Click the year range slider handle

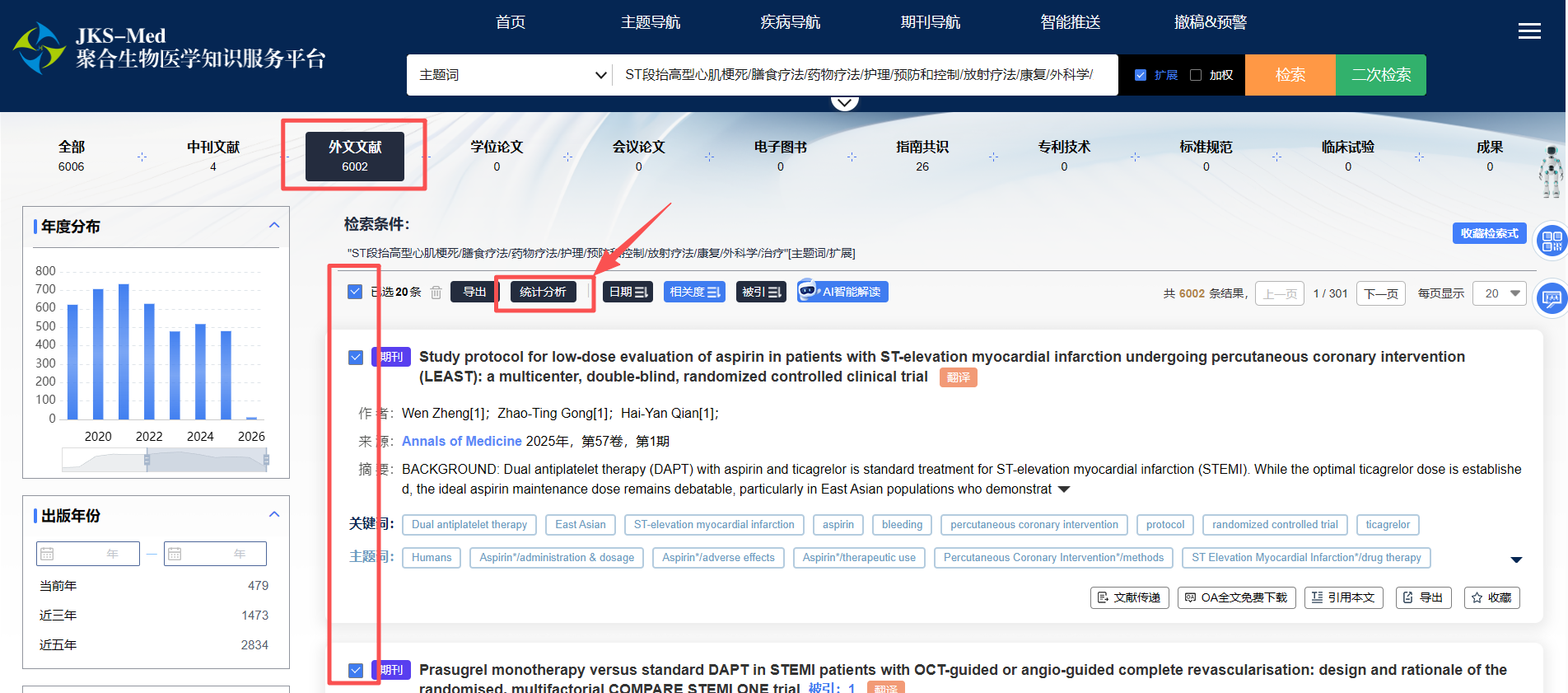click(147, 460)
